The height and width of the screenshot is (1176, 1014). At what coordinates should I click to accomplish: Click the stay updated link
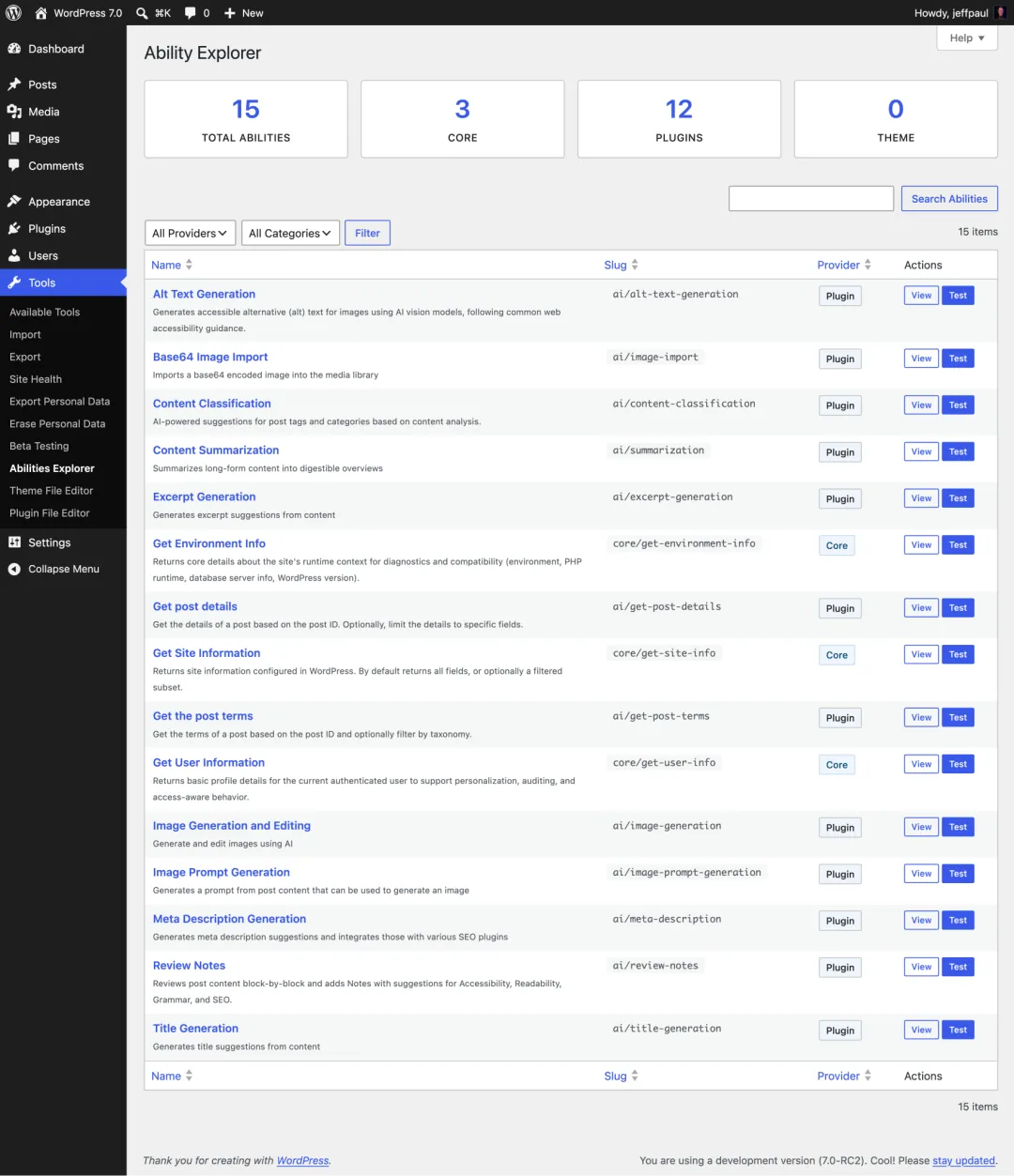pos(963,1161)
